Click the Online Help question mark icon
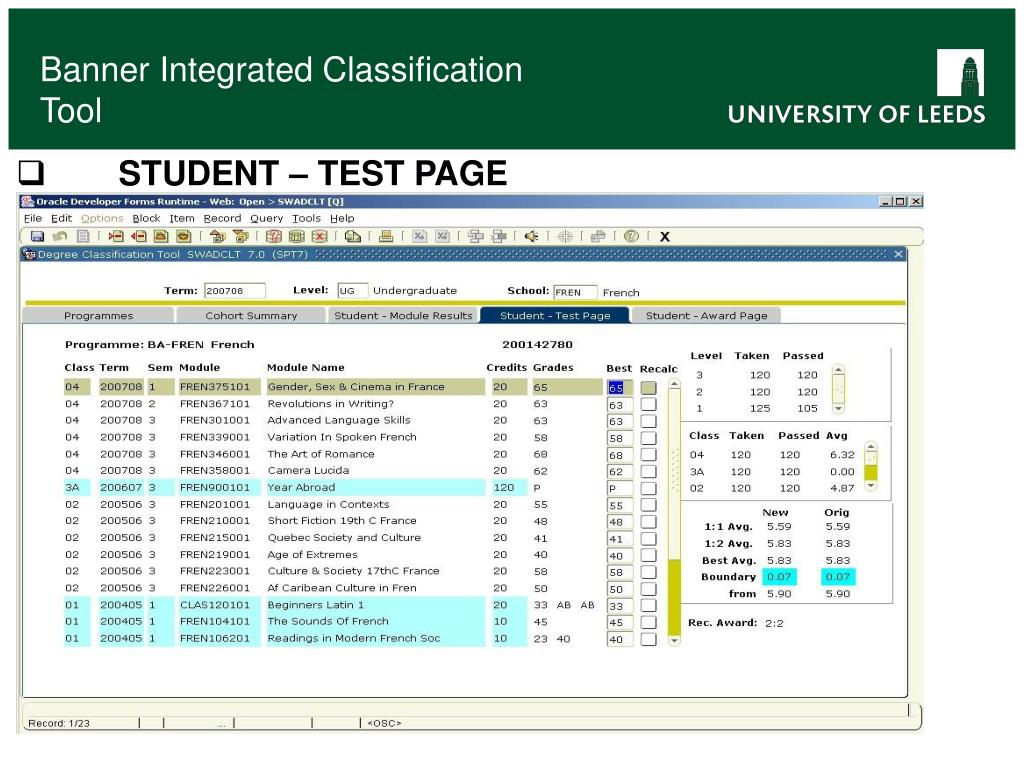1024x768 pixels. (631, 236)
